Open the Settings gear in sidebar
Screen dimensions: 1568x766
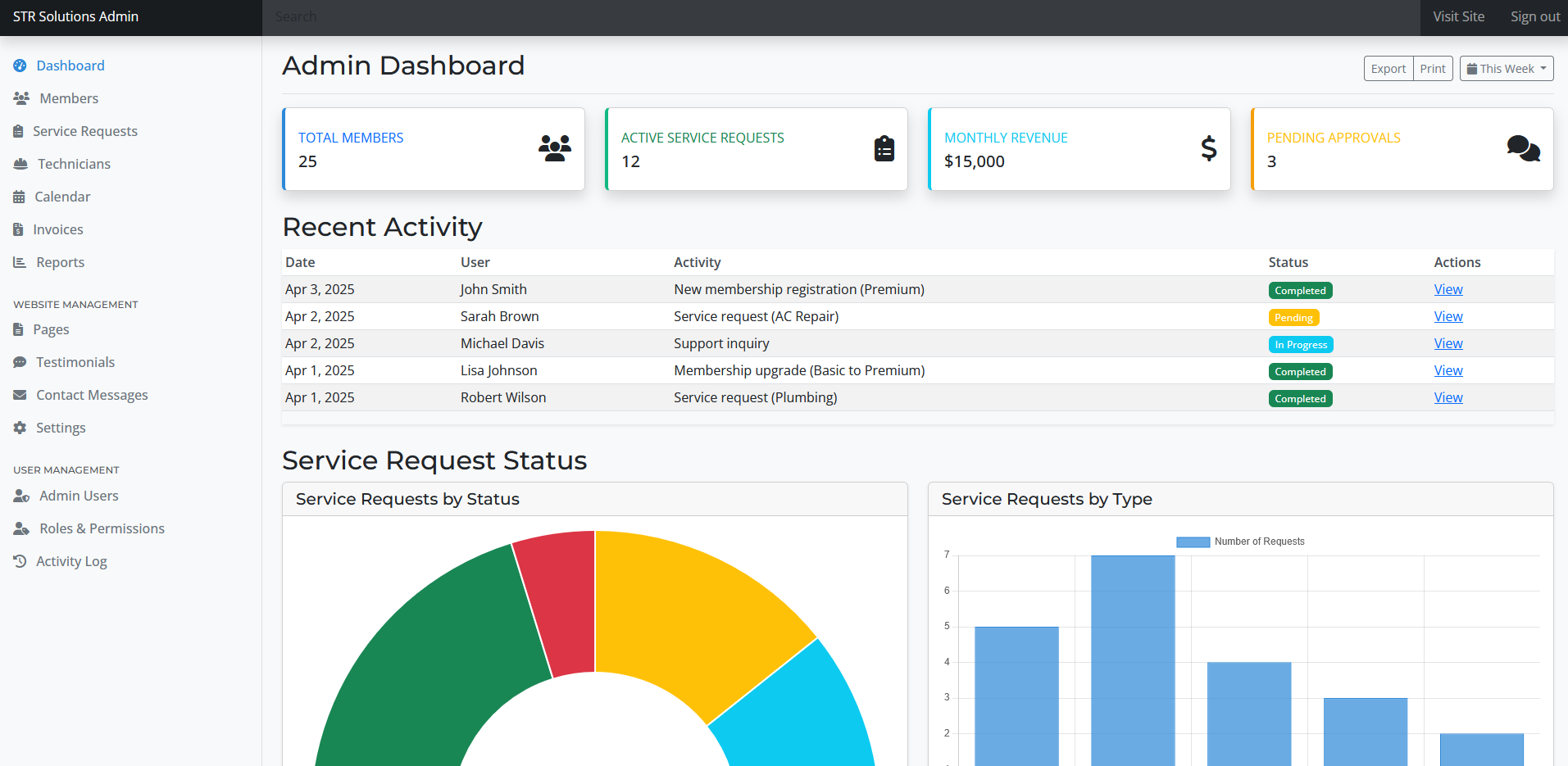[19, 427]
